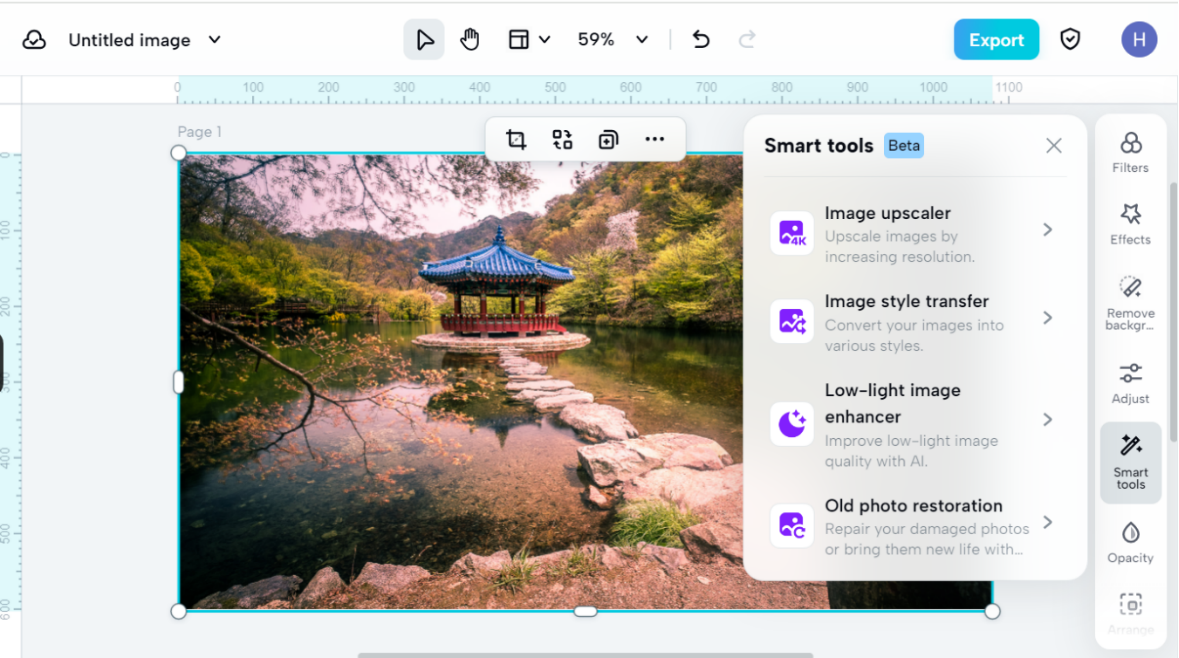Click the cloud save icon
Image resolution: width=1179 pixels, height=658 pixels.
tap(34, 40)
